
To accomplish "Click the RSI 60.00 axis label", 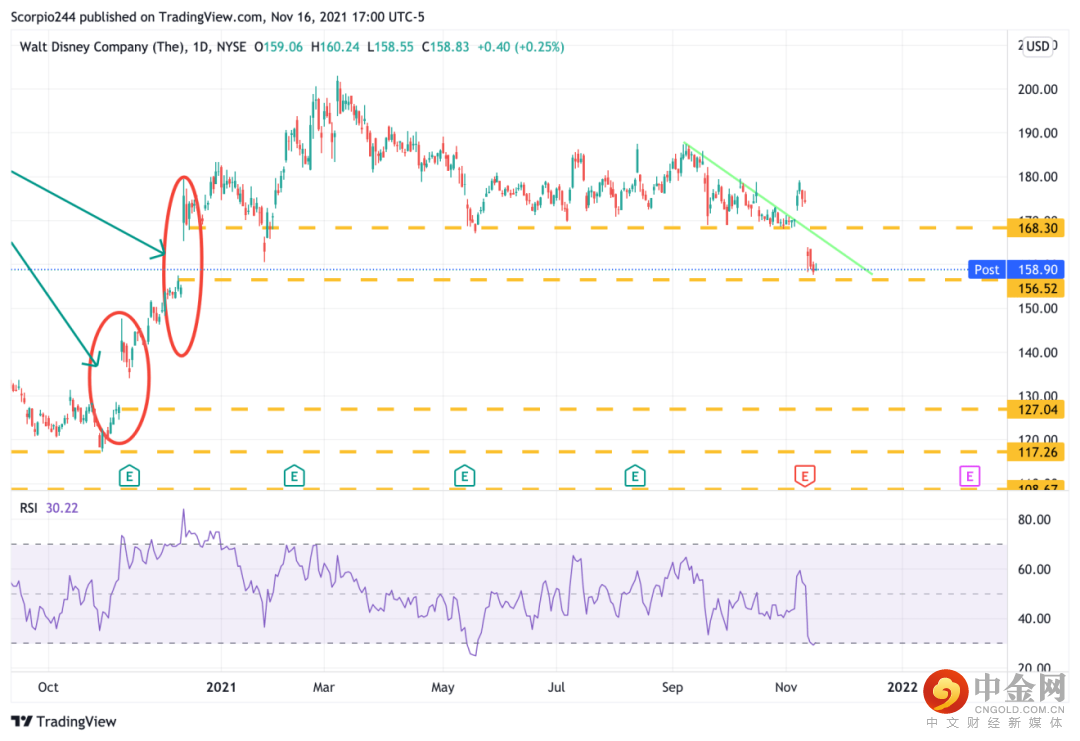I will (x=1034, y=570).
